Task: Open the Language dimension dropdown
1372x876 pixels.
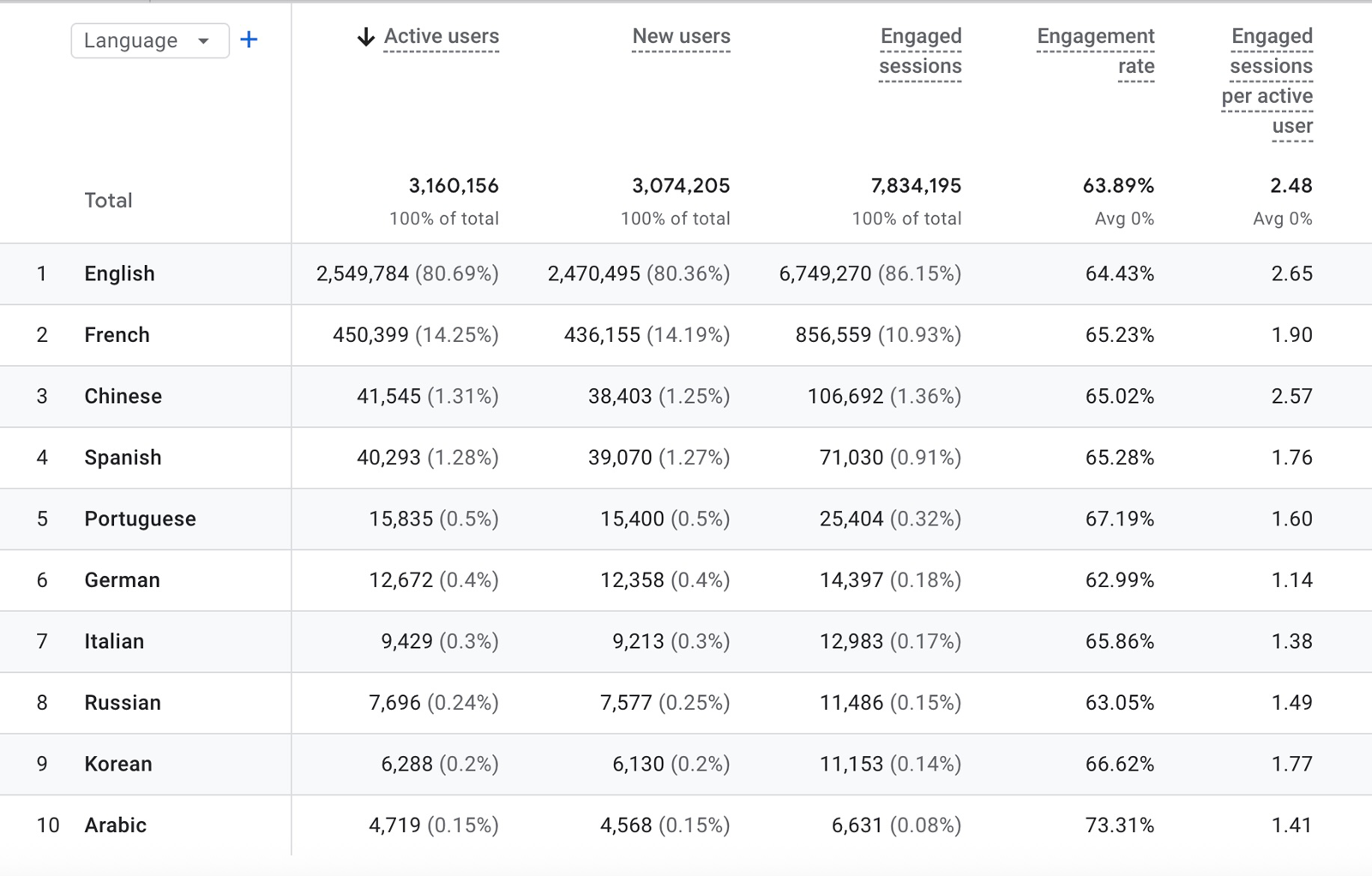Action: pyautogui.click(x=150, y=40)
